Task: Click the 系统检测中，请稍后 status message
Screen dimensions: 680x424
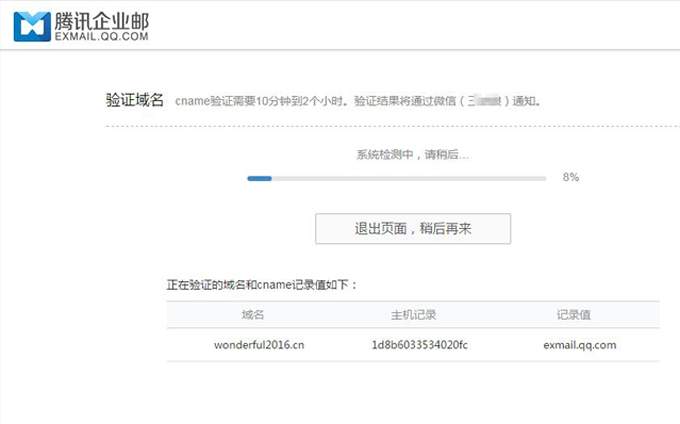Action: click(412, 155)
